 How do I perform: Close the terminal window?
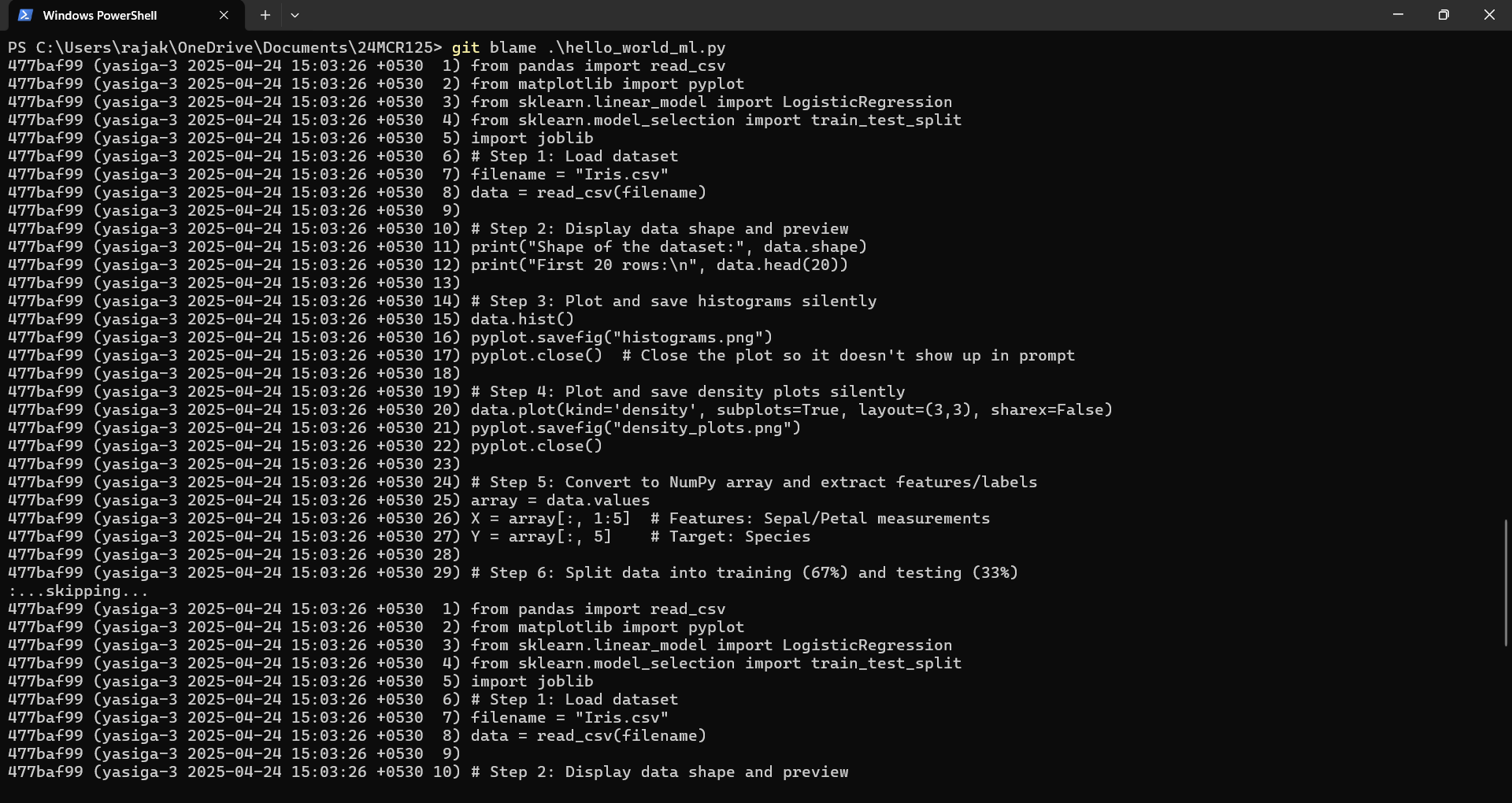[x=1489, y=15]
